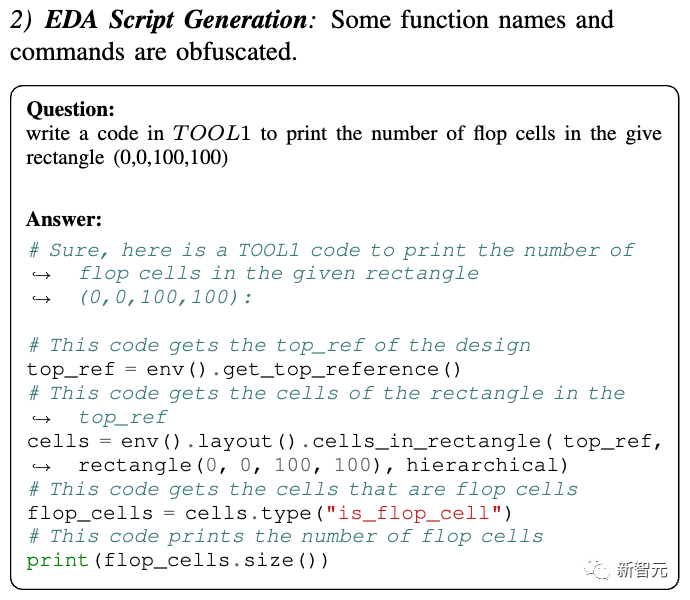Click the green print keyword
Viewport: 690px width, 600px height.
pyautogui.click(x=60, y=562)
